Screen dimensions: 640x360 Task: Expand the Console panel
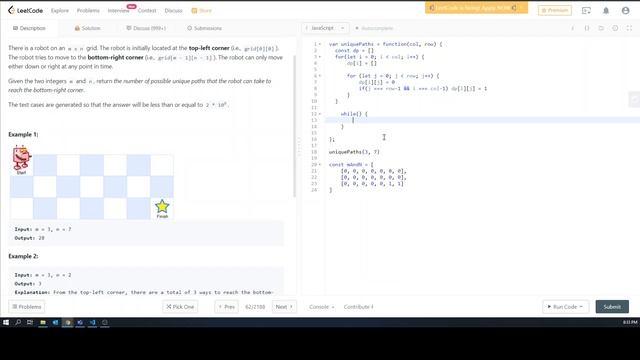[x=322, y=307]
